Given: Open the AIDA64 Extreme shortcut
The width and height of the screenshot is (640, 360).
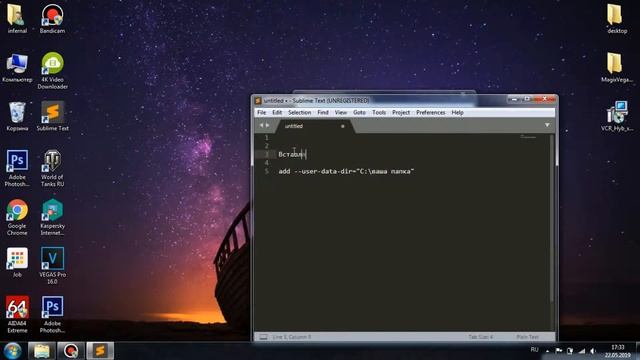Looking at the screenshot, I should (x=17, y=315).
